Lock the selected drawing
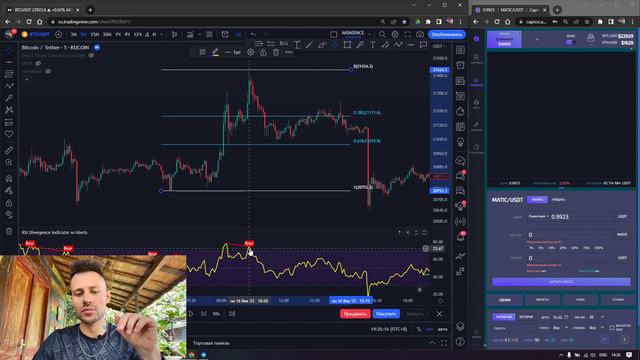The width and height of the screenshot is (640, 360). (263, 52)
